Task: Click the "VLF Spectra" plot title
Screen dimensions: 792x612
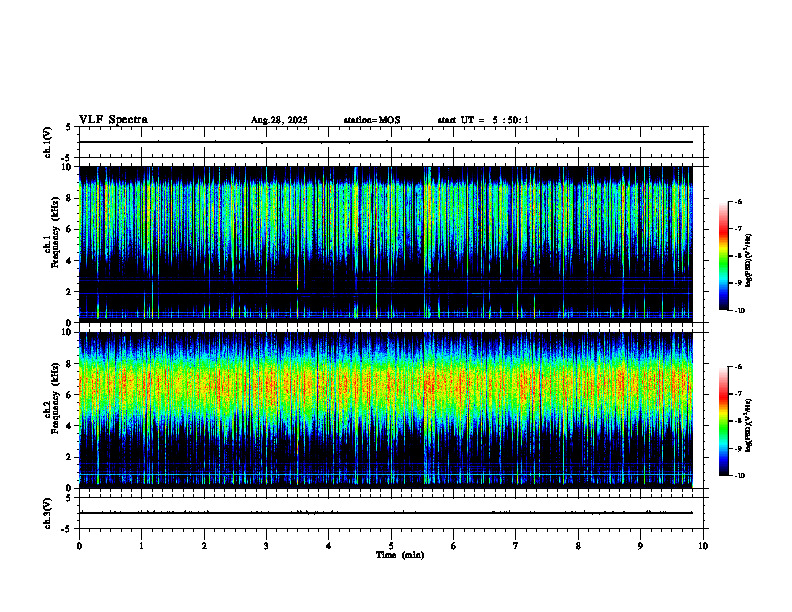Action: [x=113, y=119]
